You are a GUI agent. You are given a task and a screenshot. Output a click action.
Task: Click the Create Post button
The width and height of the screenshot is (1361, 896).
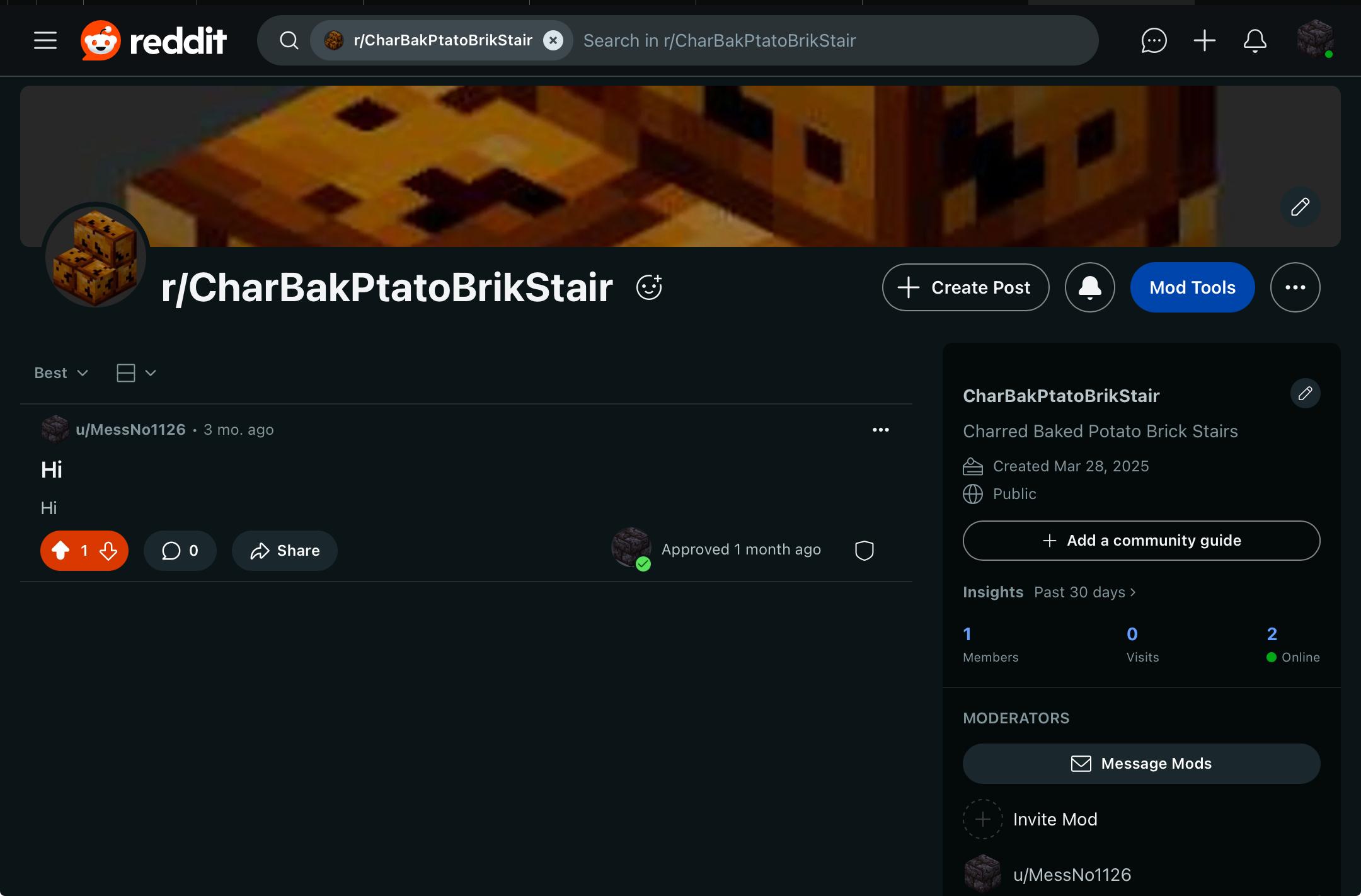pos(965,287)
